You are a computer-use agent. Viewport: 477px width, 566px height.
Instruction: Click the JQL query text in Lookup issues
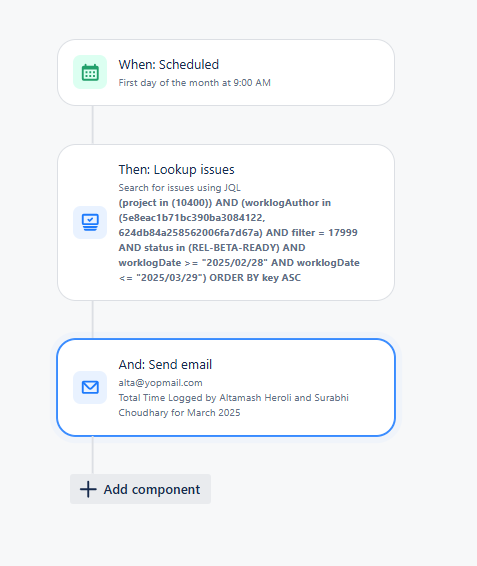click(239, 240)
